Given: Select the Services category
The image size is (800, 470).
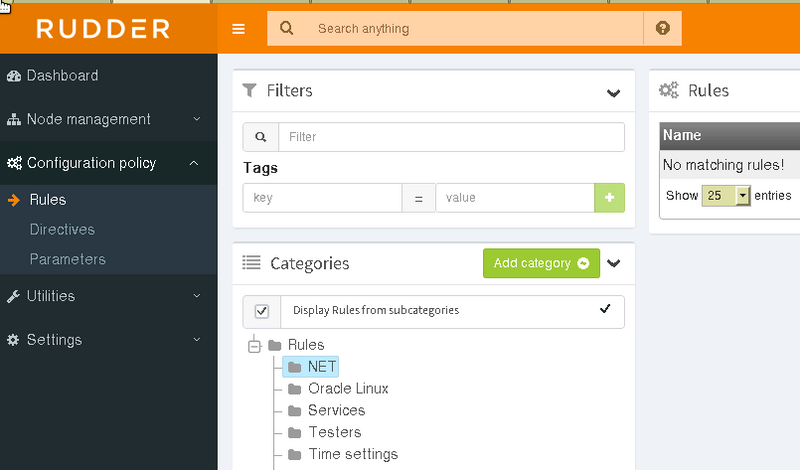Looking at the screenshot, I should [336, 410].
